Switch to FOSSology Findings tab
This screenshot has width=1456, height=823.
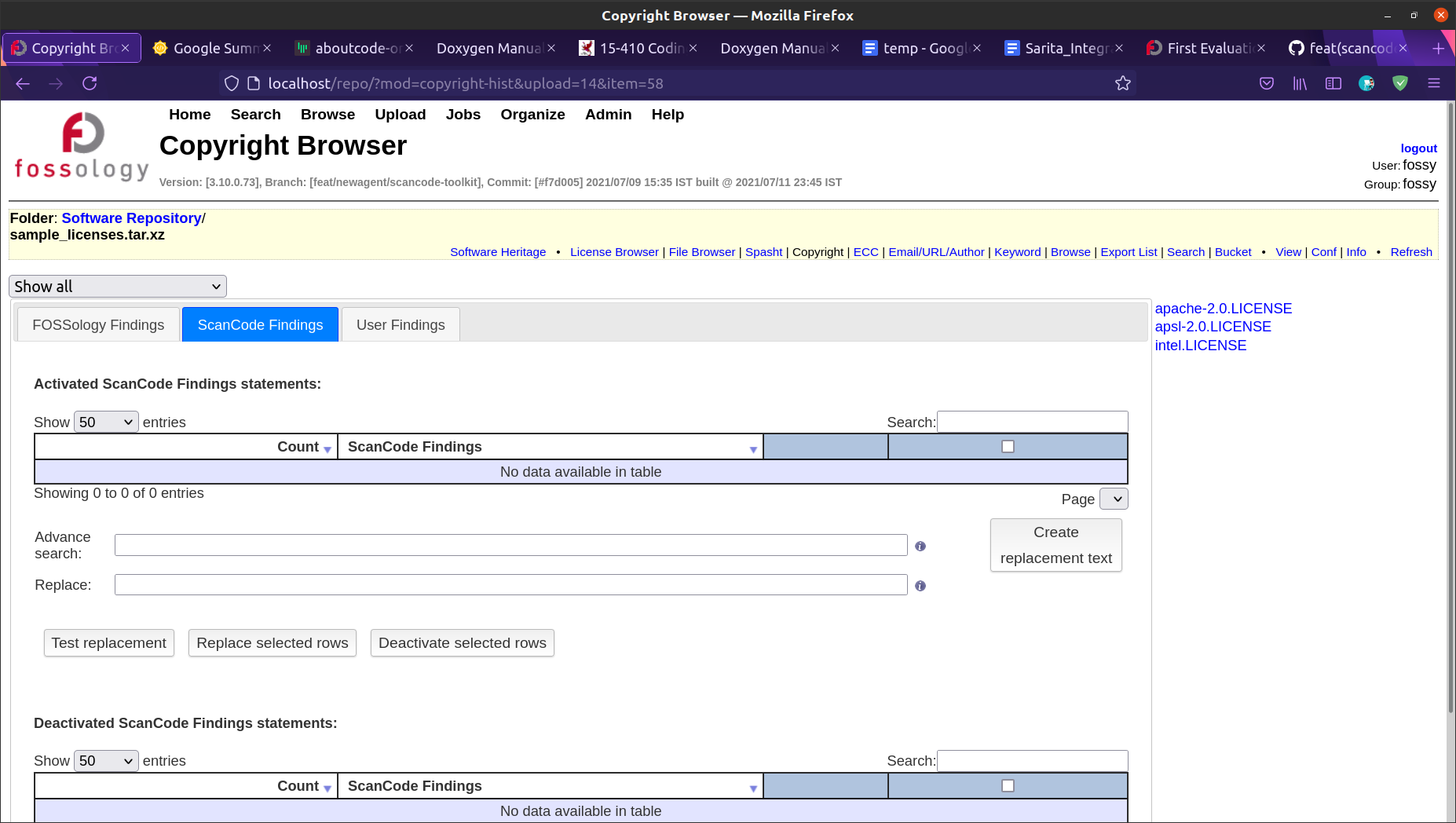click(x=98, y=325)
